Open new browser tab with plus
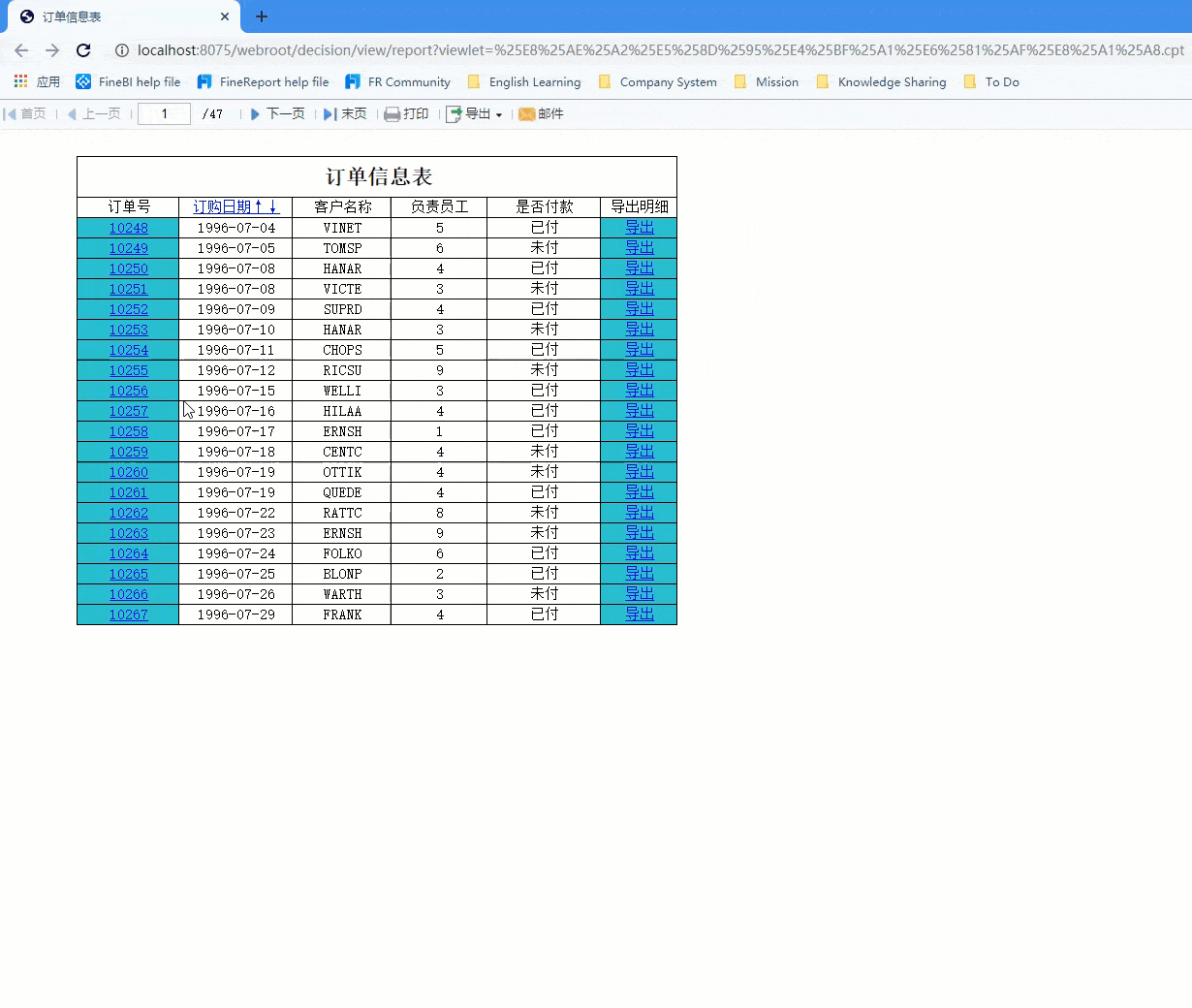 262,16
